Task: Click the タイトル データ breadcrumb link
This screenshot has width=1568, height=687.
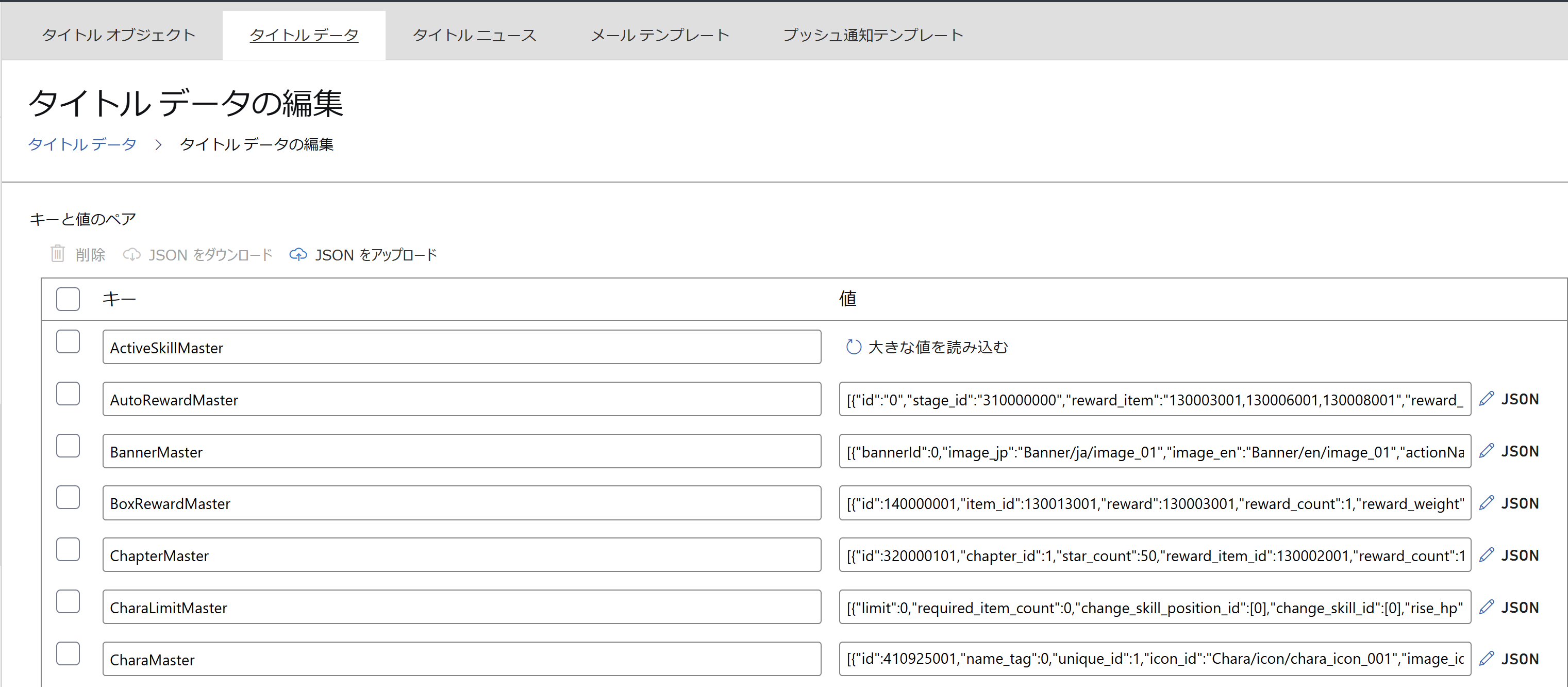Action: [82, 144]
